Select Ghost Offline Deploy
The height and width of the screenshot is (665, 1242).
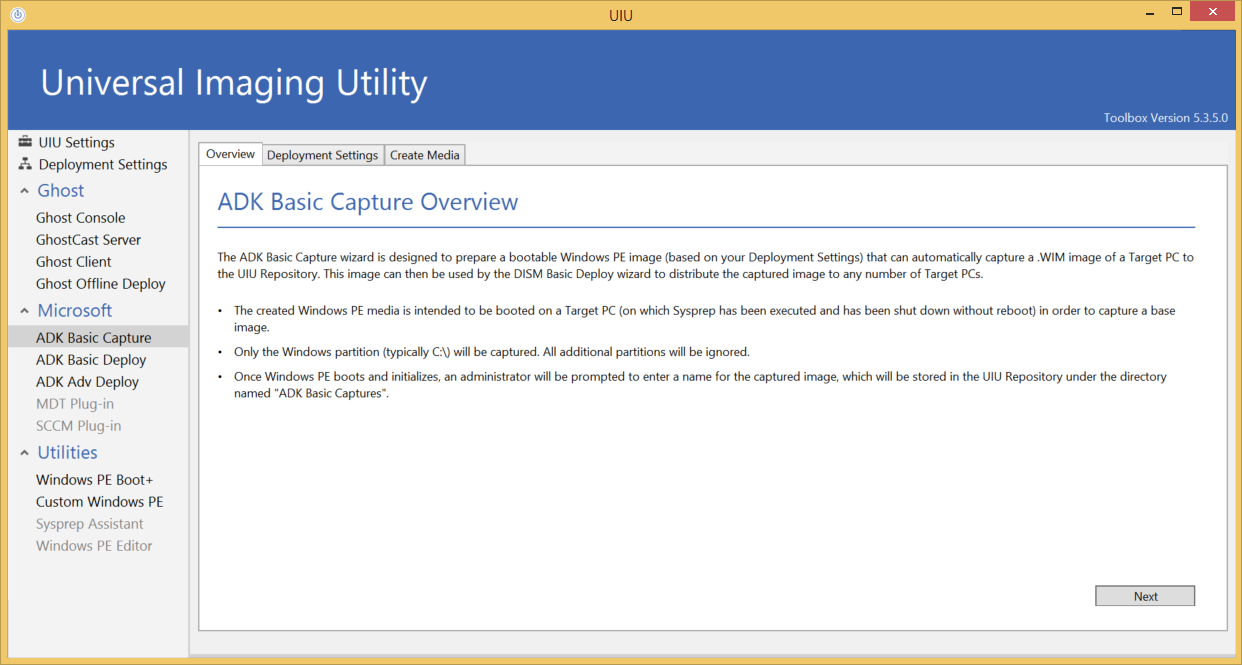[x=101, y=284]
